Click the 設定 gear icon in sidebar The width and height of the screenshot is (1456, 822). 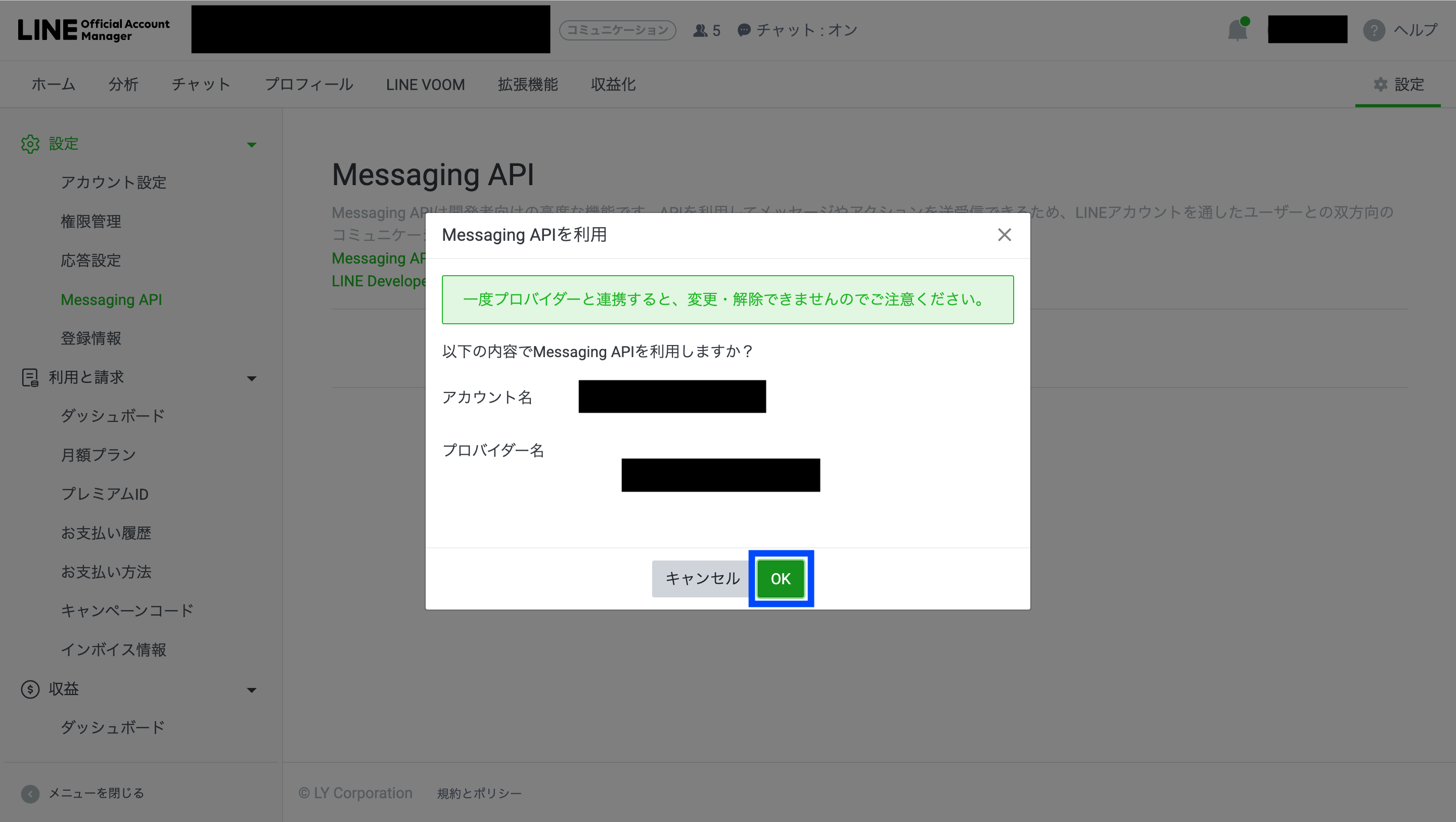click(x=30, y=144)
